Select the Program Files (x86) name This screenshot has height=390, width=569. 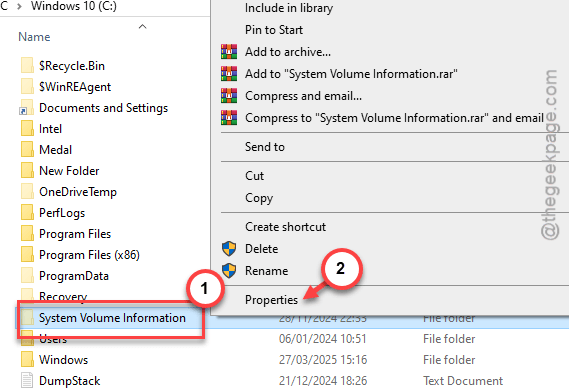(89, 255)
